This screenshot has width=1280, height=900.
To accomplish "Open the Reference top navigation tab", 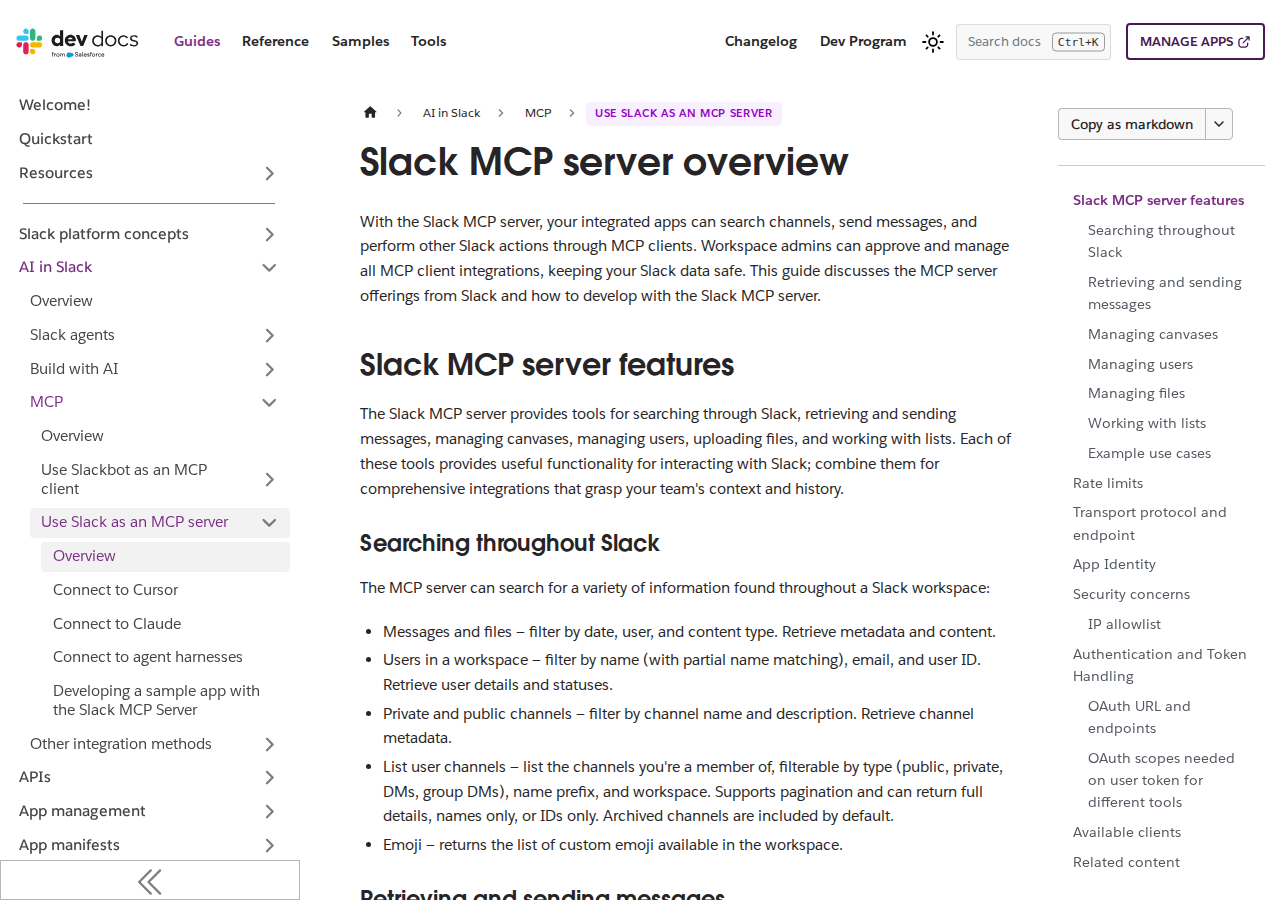I will [275, 41].
